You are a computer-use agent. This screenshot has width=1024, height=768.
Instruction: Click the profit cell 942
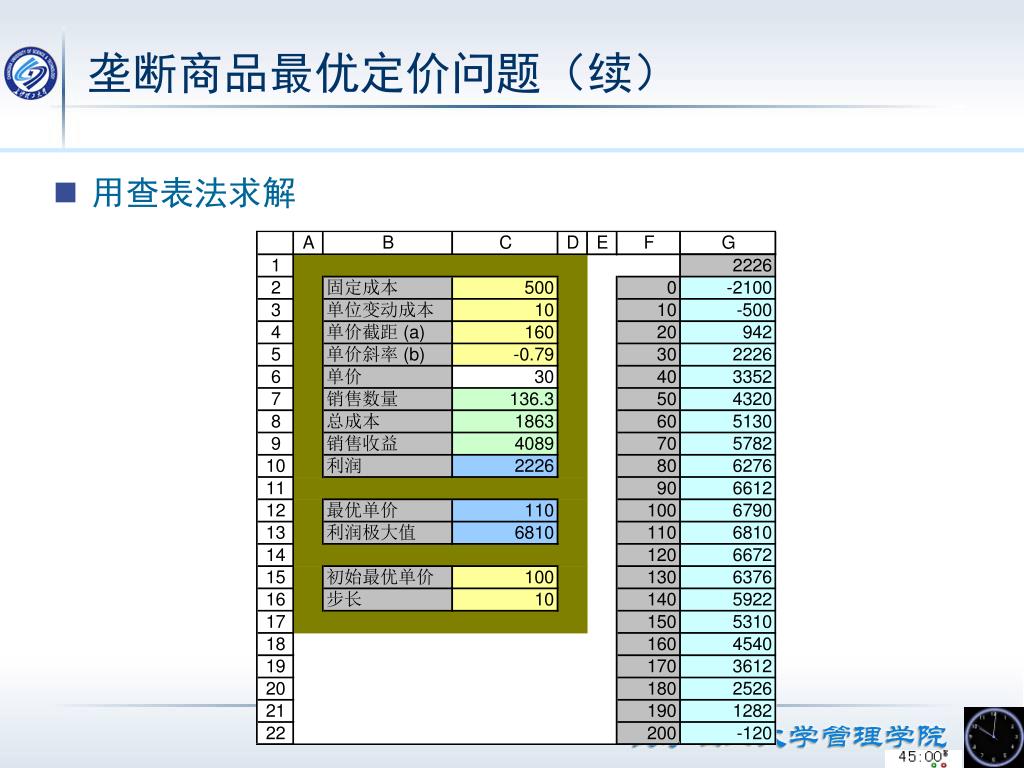728,332
